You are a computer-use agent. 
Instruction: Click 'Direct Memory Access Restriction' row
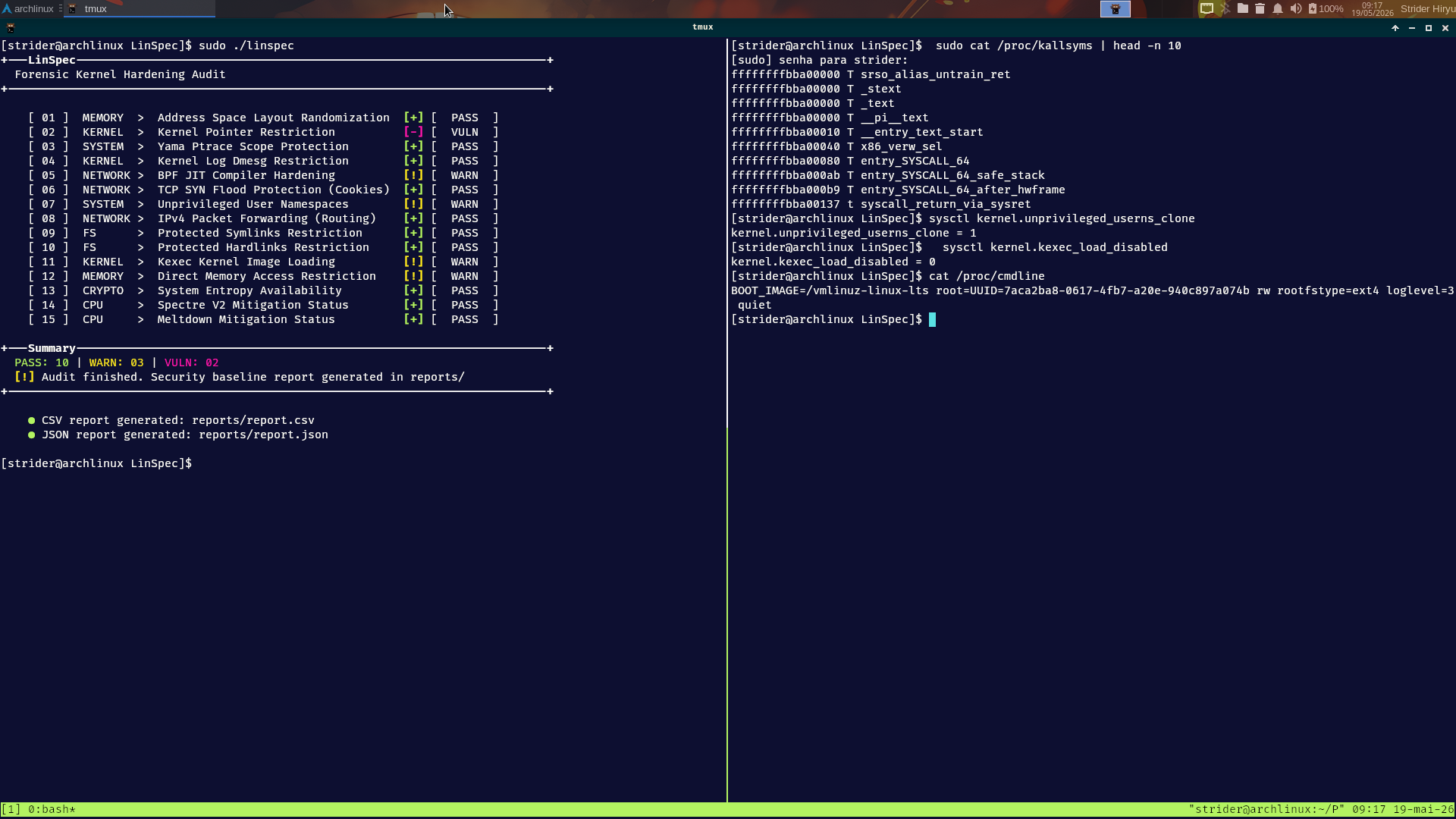[x=263, y=276]
